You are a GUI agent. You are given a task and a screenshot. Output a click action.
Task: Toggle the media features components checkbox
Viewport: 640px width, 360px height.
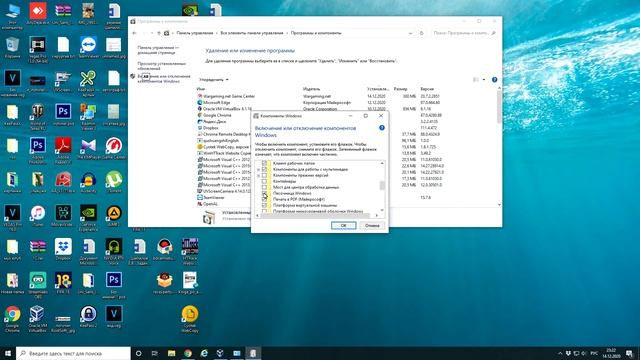[264, 169]
